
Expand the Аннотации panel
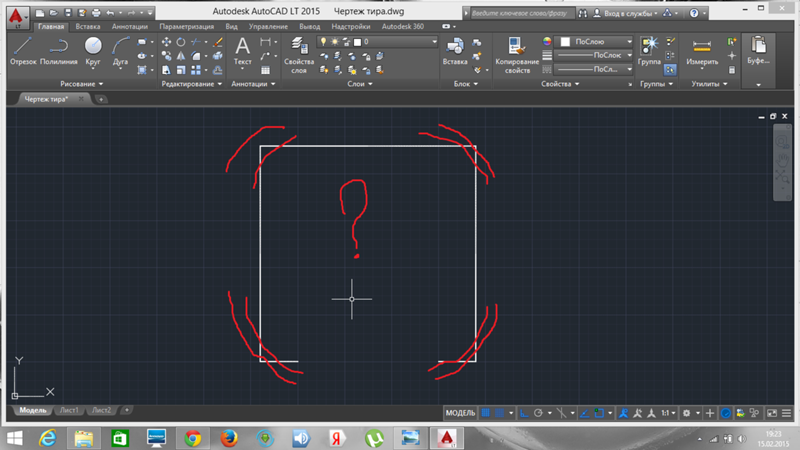click(253, 84)
